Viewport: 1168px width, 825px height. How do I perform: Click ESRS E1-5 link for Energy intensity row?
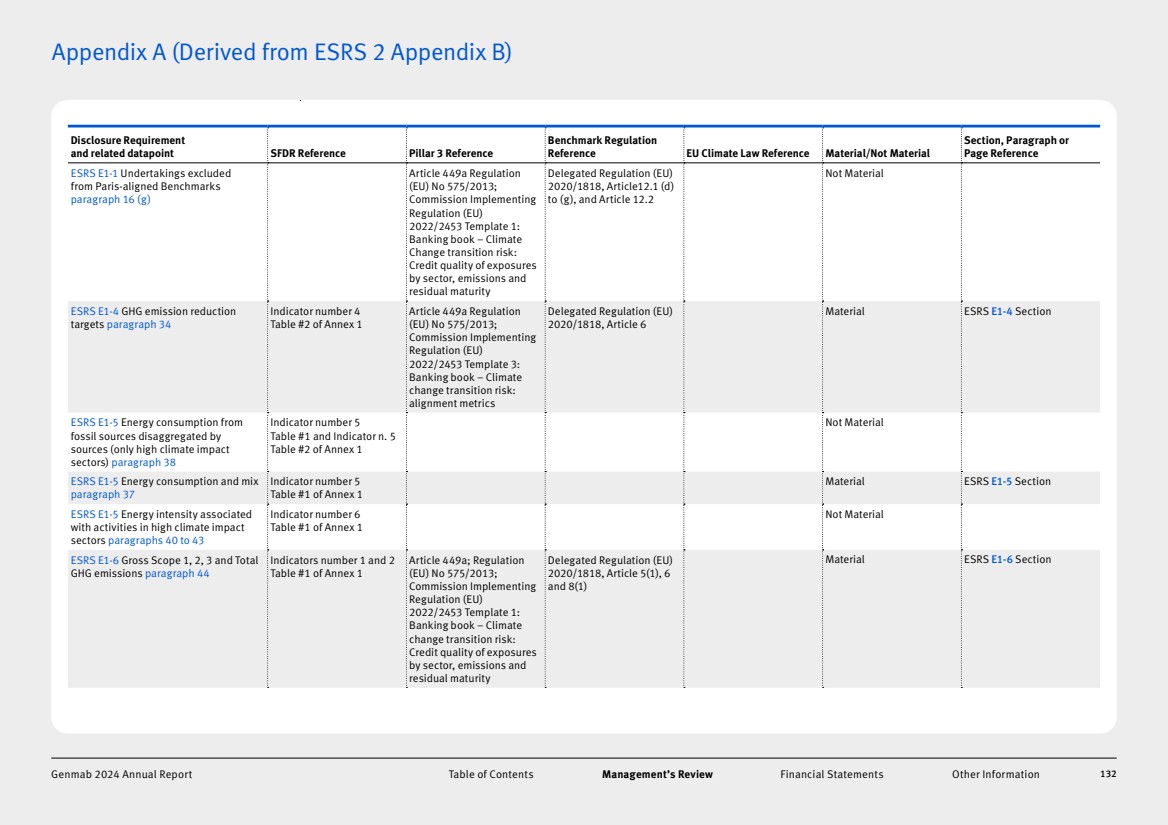94,515
